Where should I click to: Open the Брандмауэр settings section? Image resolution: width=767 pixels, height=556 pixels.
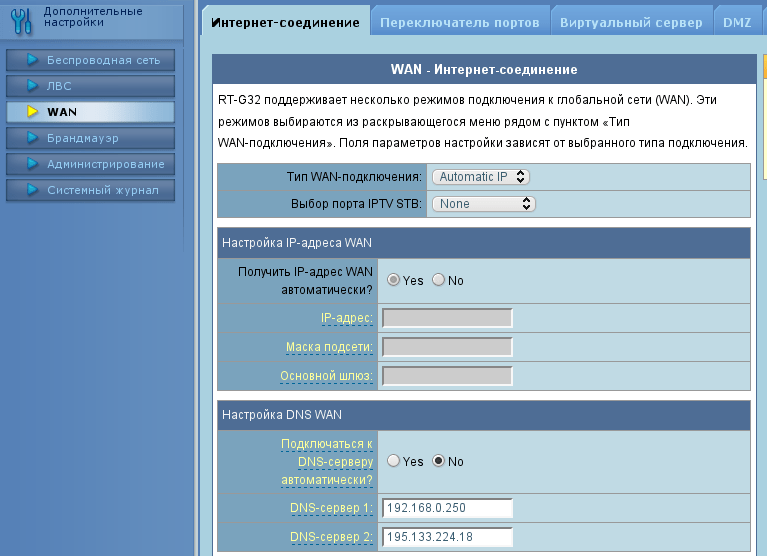90,138
